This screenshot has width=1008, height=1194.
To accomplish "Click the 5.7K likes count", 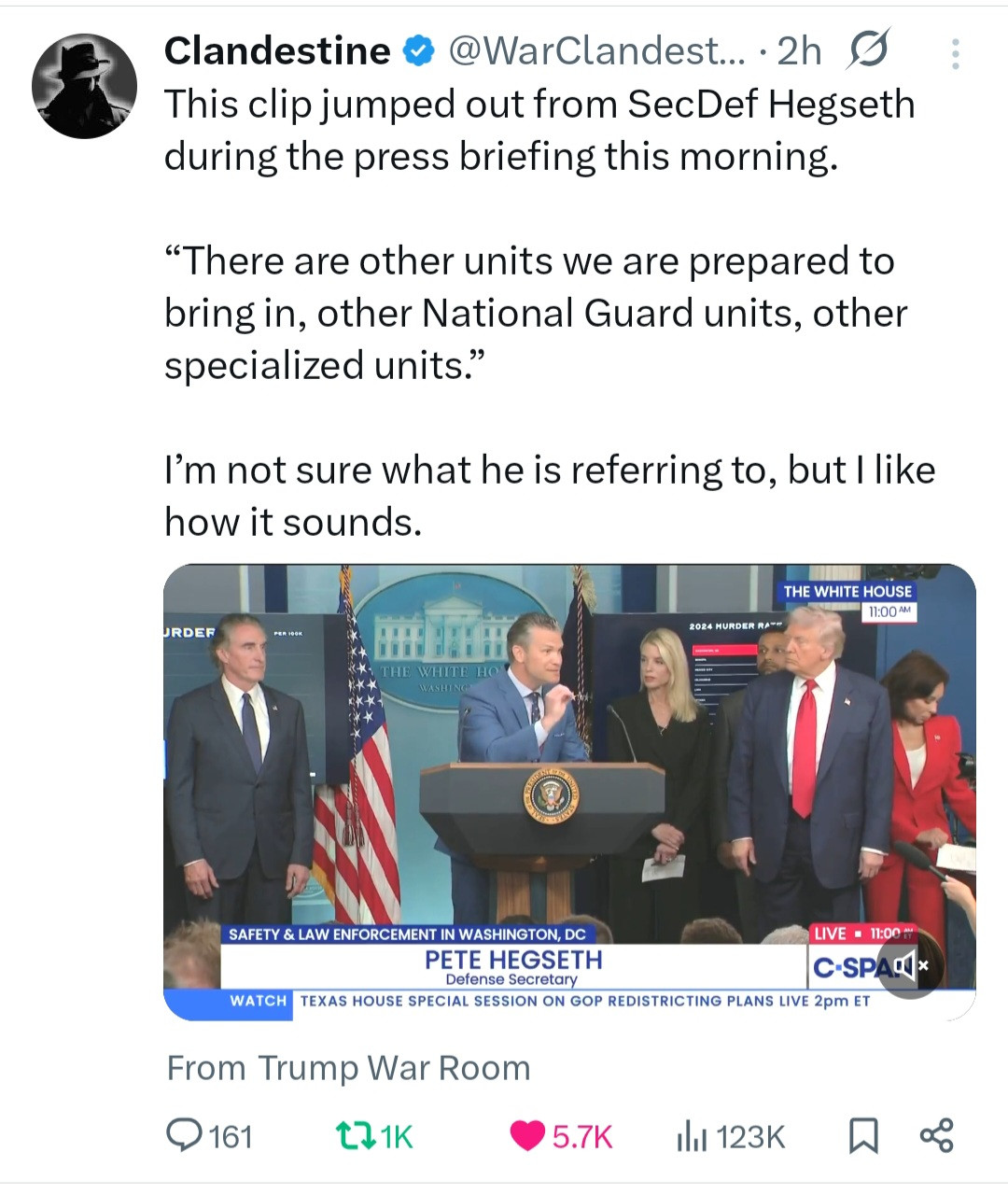I will [x=582, y=1136].
